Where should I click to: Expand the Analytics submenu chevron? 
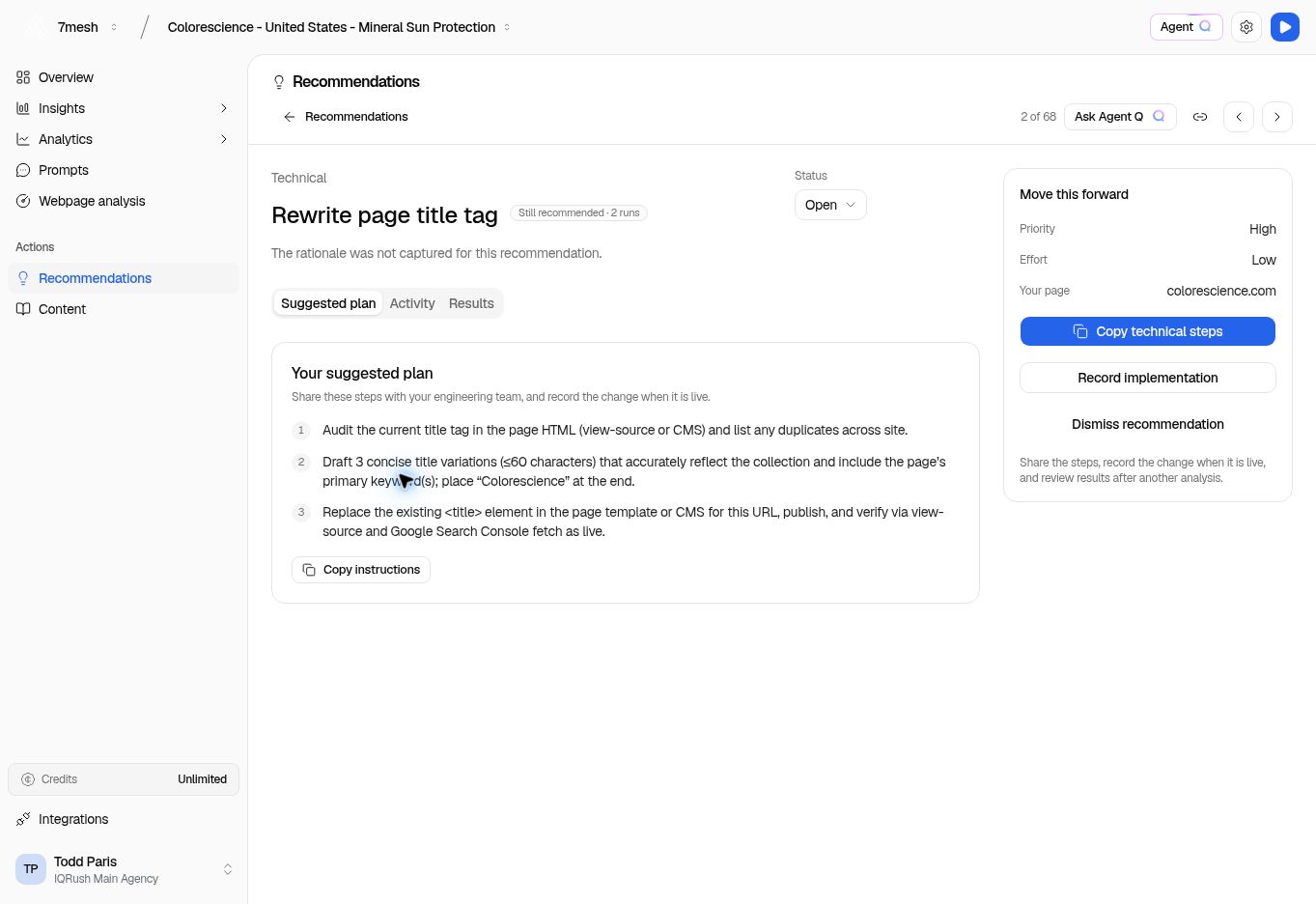tap(224, 139)
